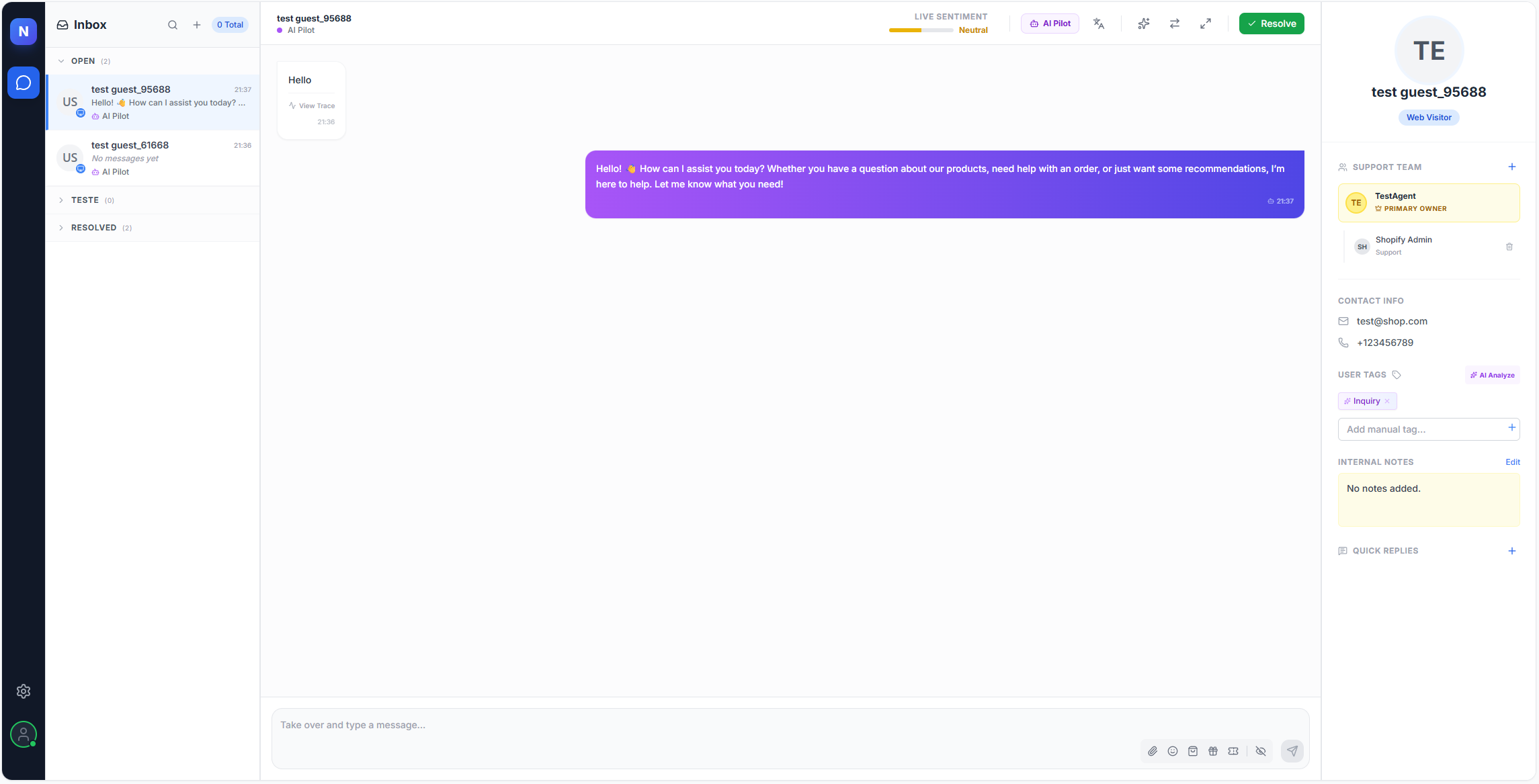Toggle the AI Pilot mode button
The image size is (1539, 784).
point(1050,24)
